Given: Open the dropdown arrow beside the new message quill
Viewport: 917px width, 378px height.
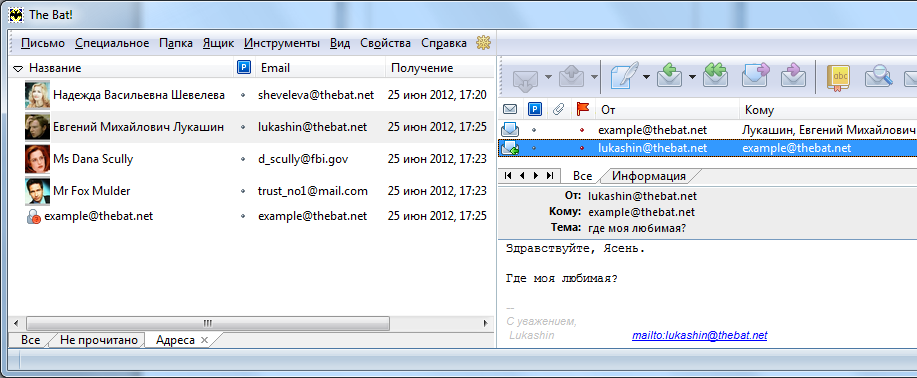Looking at the screenshot, I should point(647,77).
